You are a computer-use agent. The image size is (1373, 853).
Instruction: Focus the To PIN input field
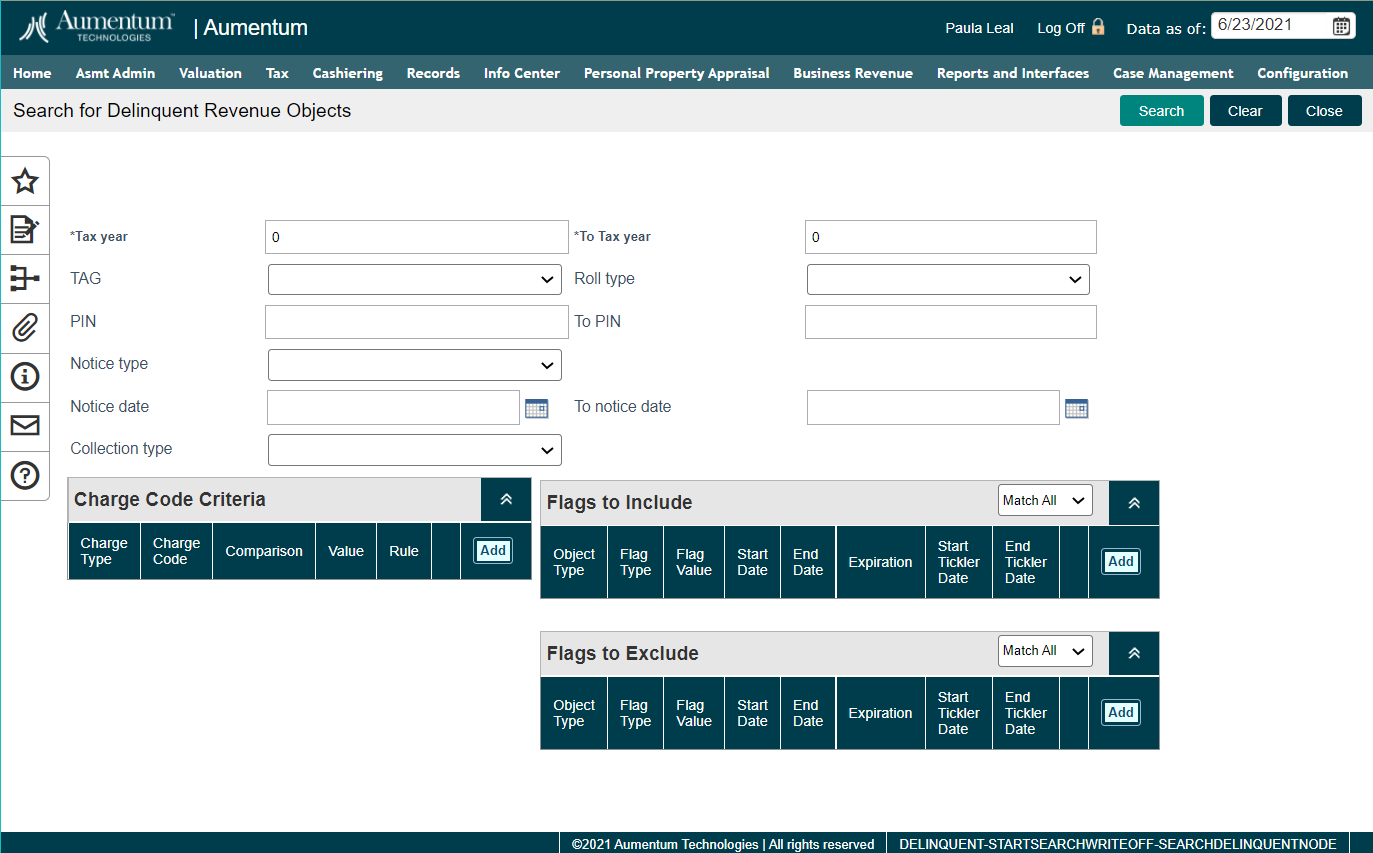point(951,322)
